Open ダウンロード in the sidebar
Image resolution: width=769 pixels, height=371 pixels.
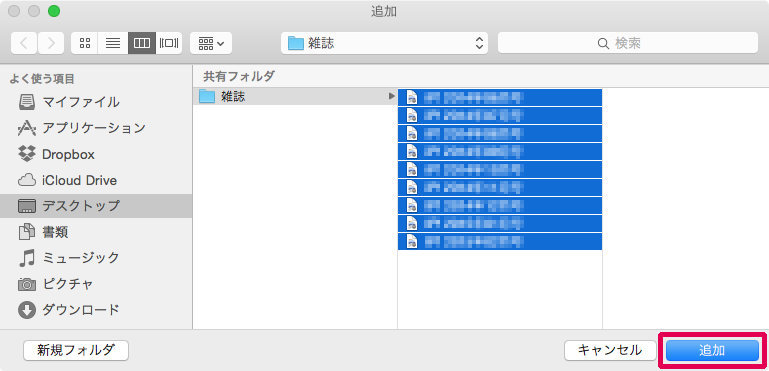[96, 310]
